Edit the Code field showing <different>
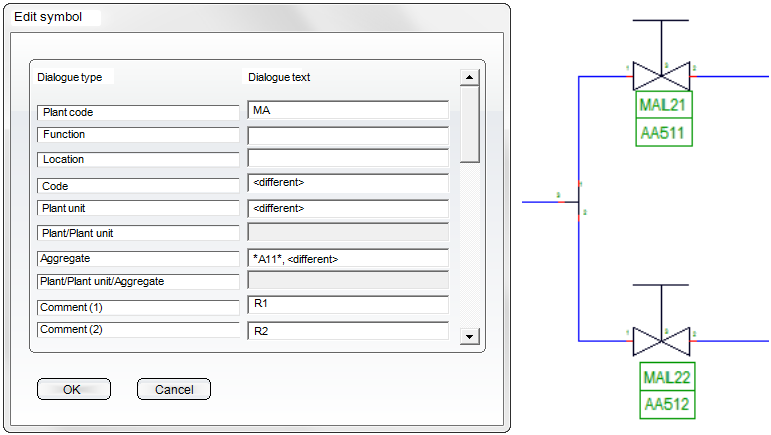Screen dimensions: 771x435 click(x=347, y=184)
